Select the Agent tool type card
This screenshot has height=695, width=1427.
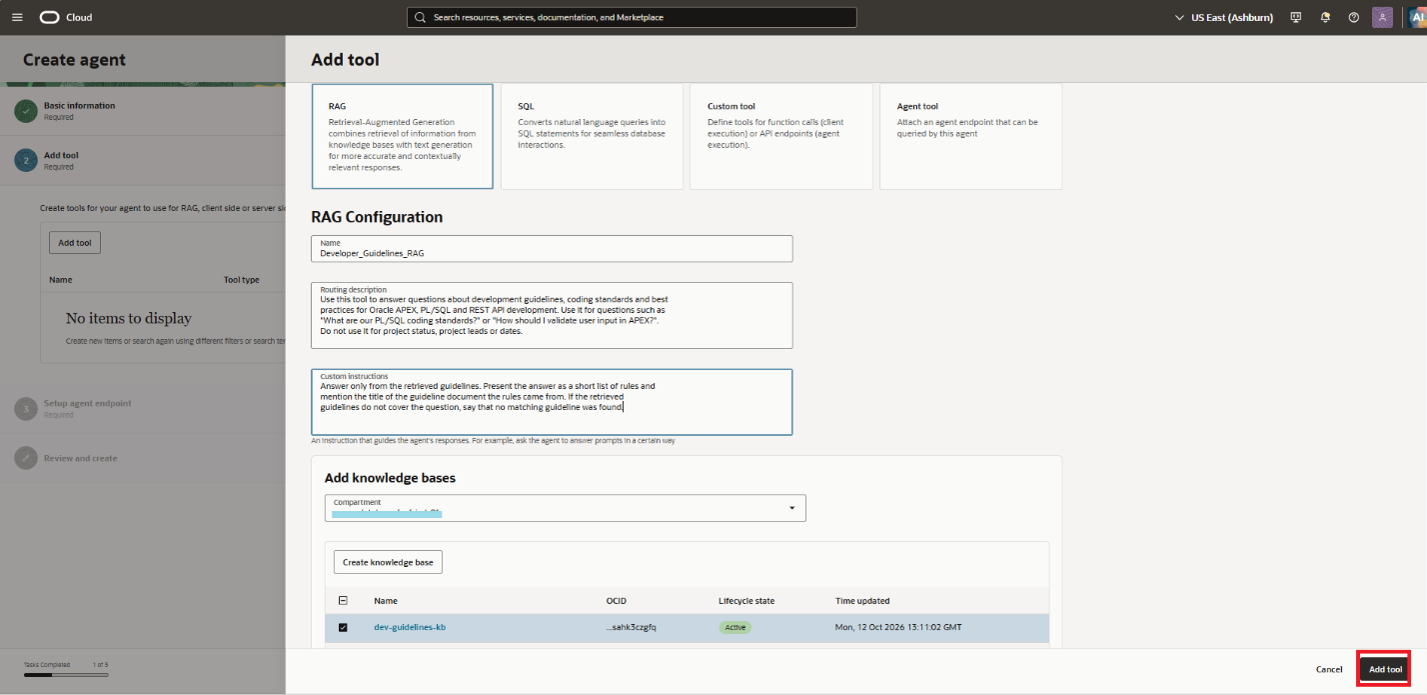pos(970,136)
